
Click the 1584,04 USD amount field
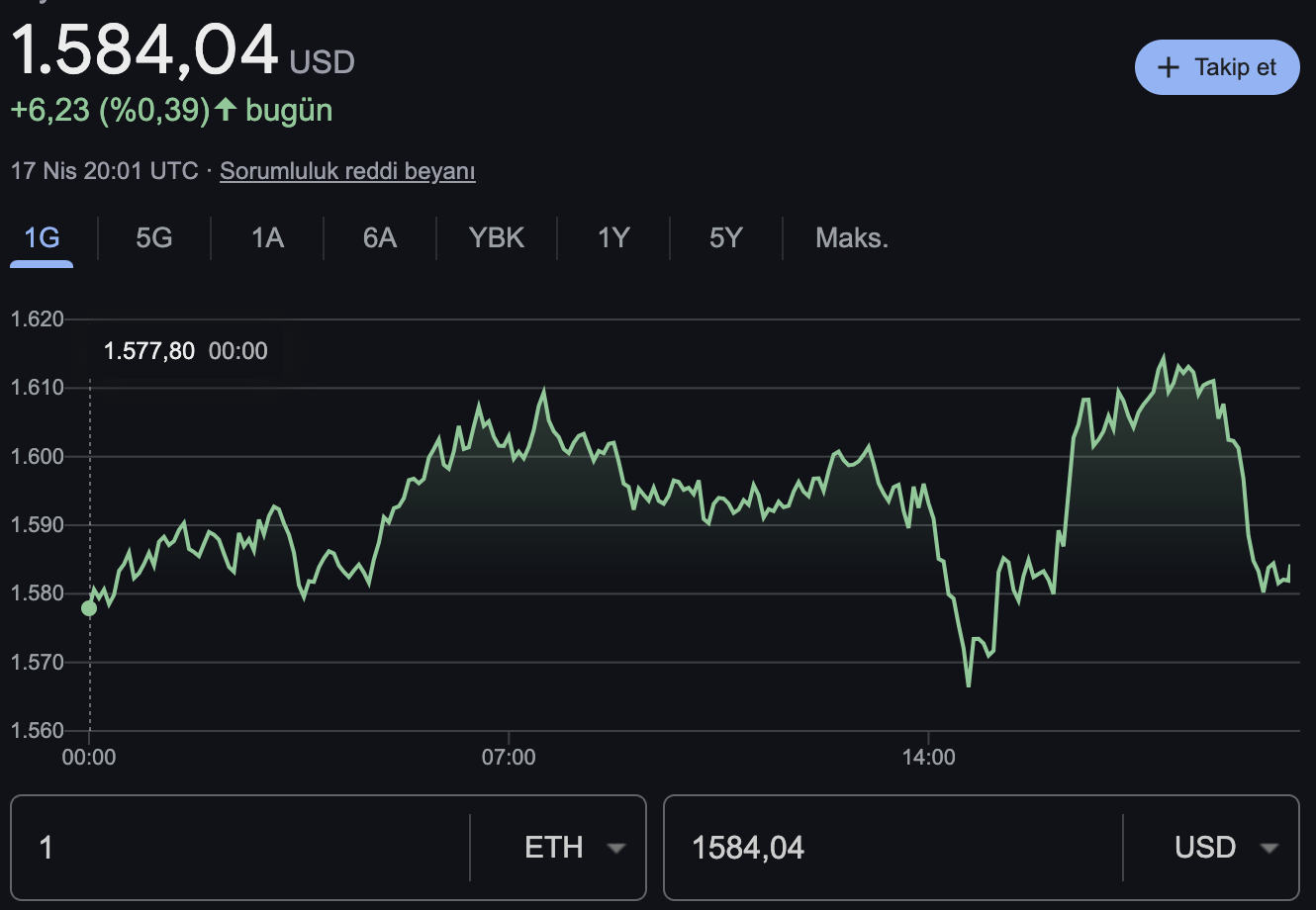click(893, 848)
